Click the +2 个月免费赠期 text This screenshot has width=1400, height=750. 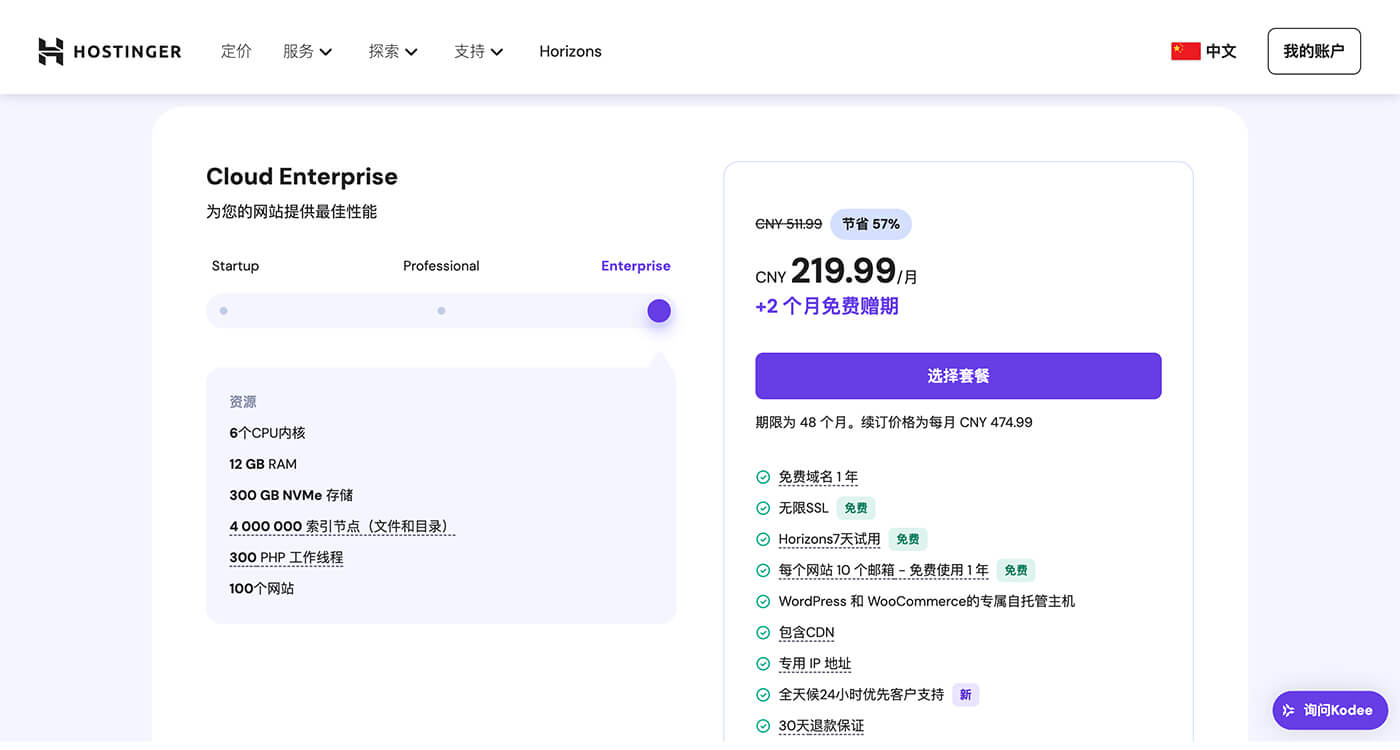click(827, 306)
